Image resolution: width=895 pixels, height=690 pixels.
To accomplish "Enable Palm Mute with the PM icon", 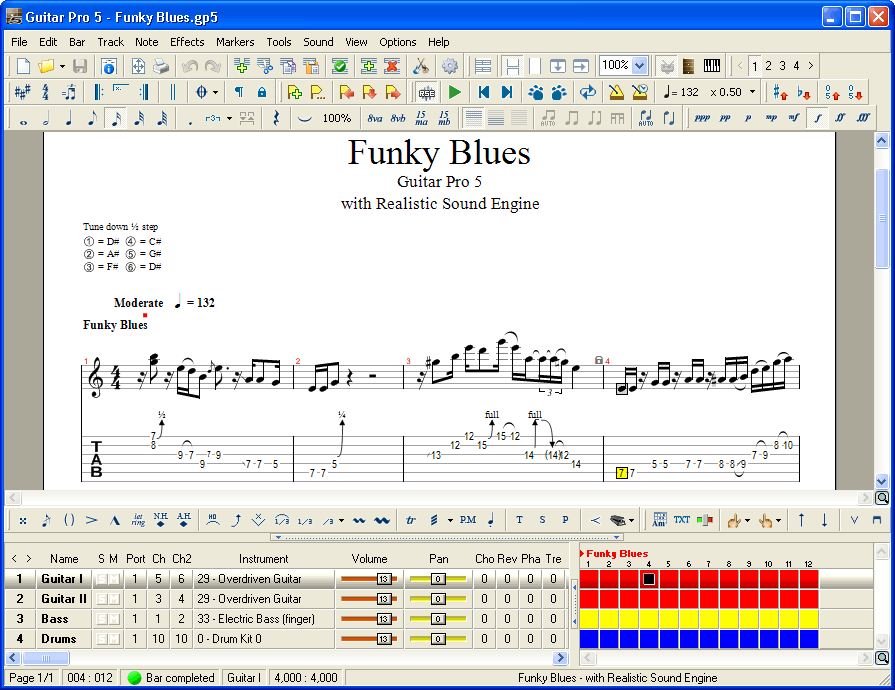I will [469, 517].
